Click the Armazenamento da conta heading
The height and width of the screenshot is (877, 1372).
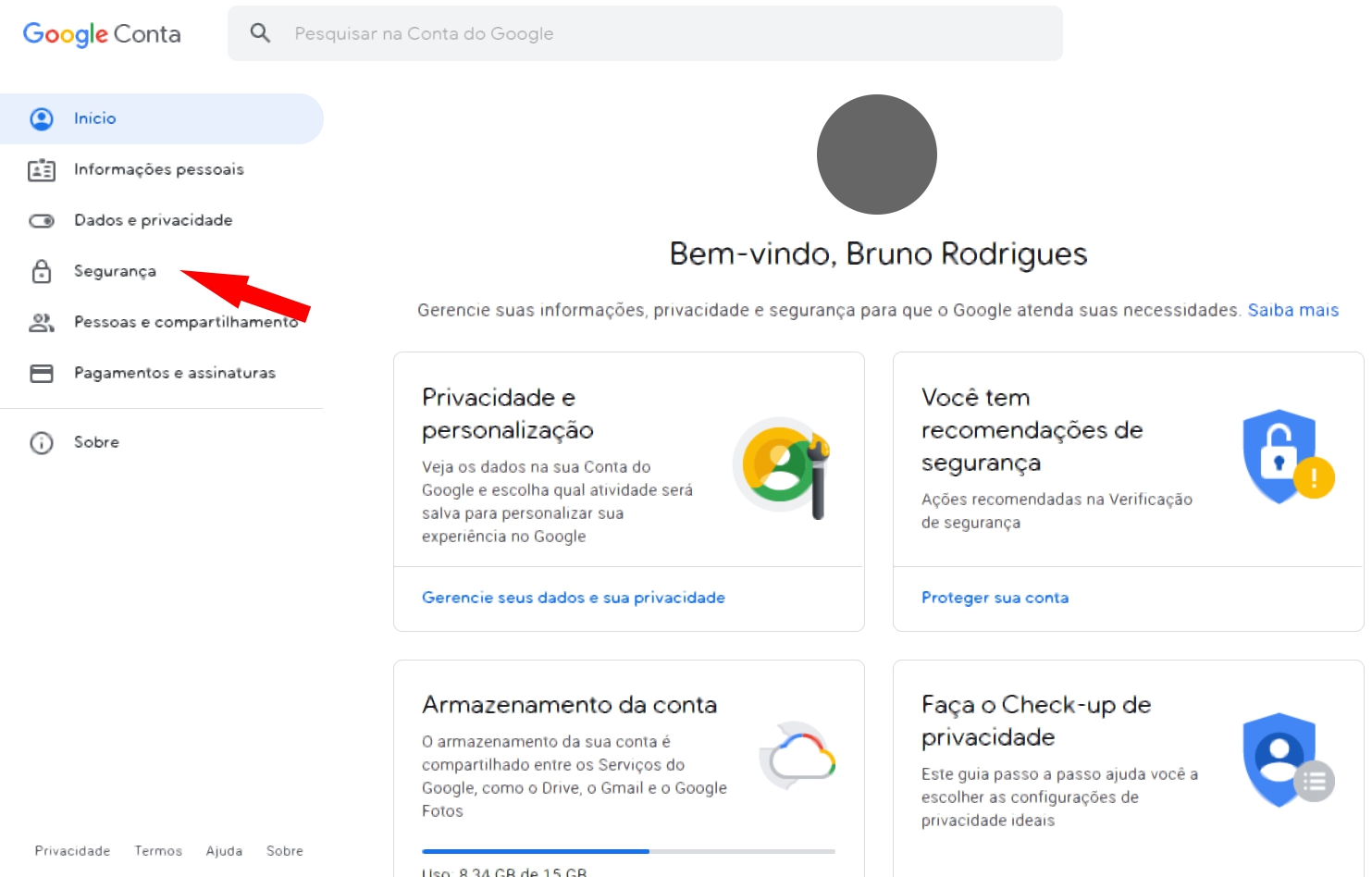pyautogui.click(x=569, y=705)
